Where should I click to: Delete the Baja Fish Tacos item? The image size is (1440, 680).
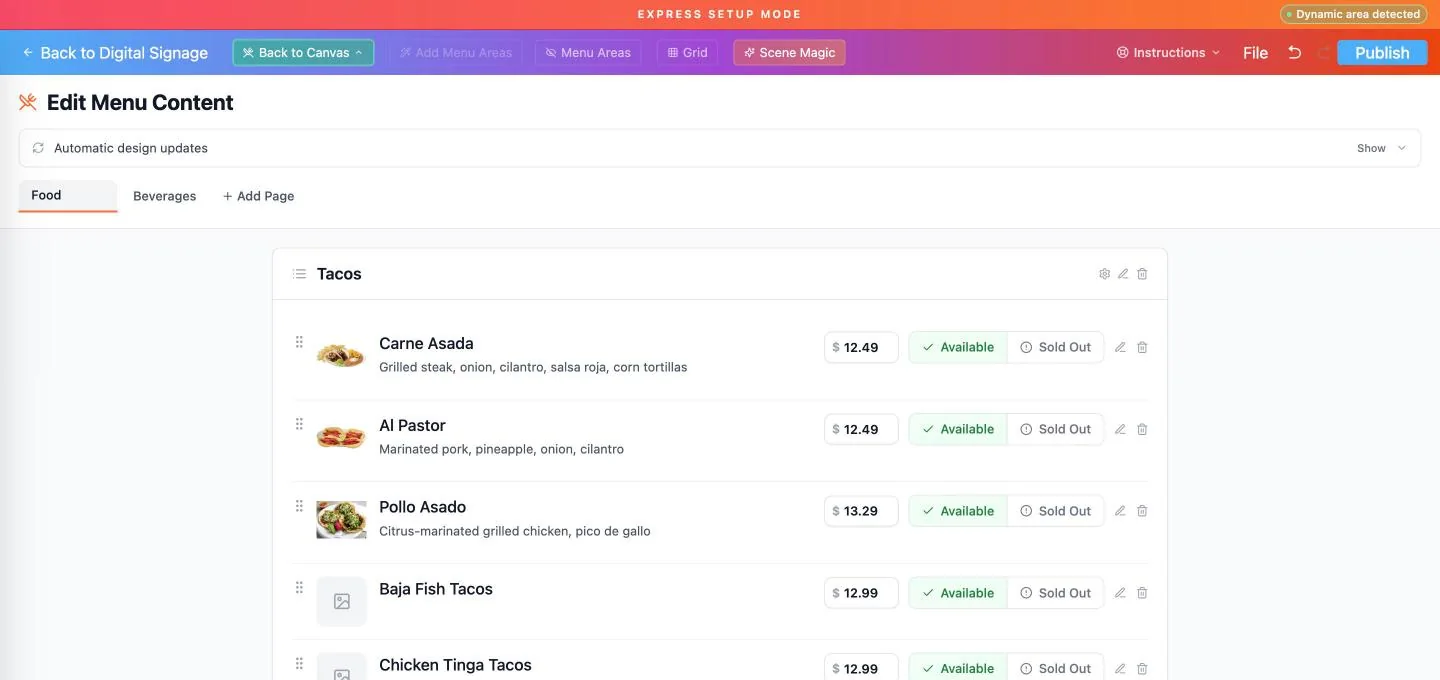pos(1142,593)
